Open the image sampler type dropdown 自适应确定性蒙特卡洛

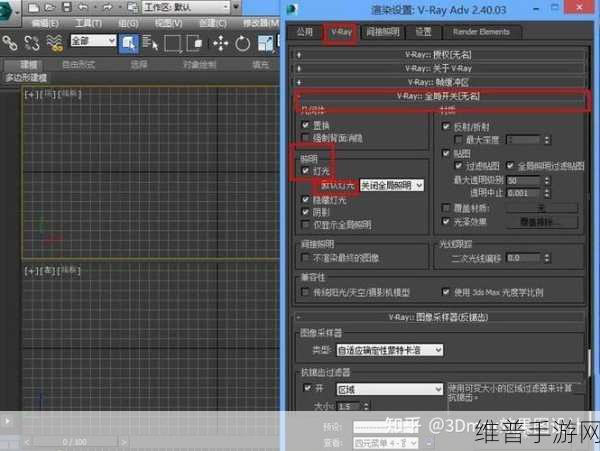390,350
